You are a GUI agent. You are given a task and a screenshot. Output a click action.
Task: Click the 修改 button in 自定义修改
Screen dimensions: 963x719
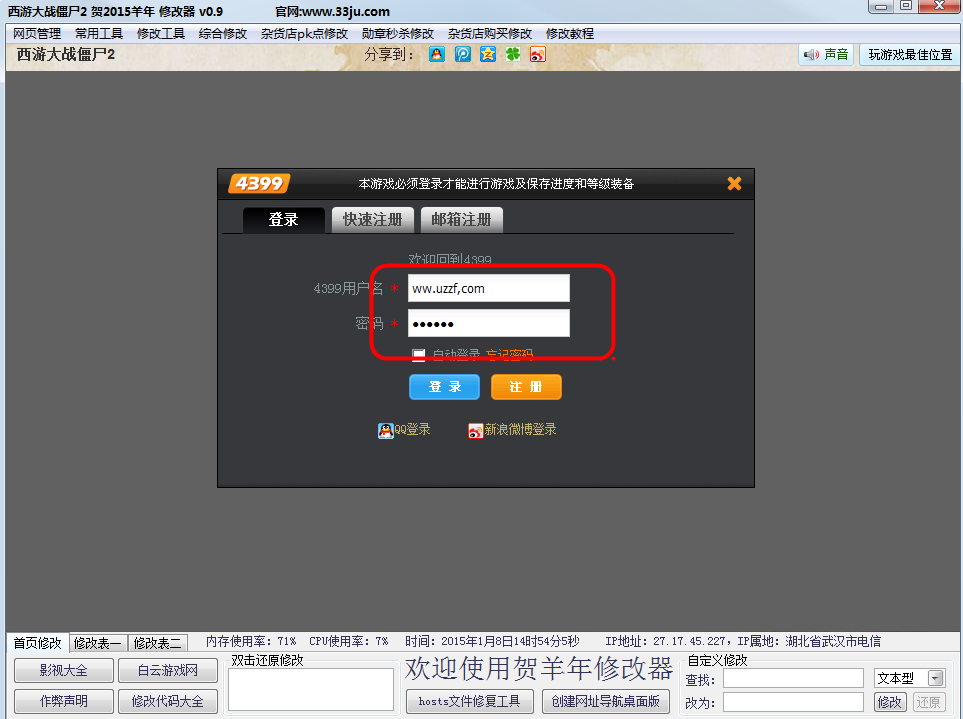coord(889,702)
